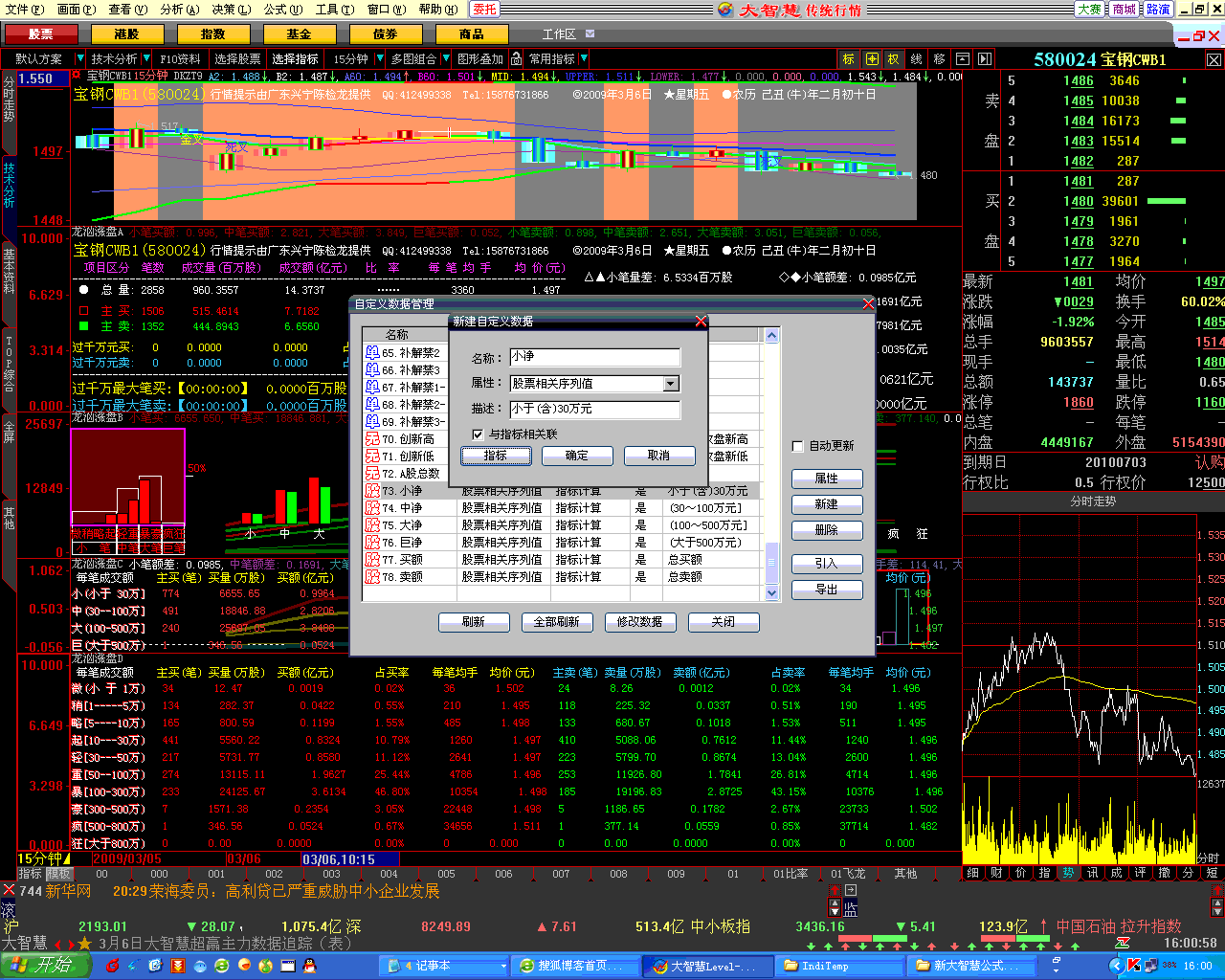This screenshot has height=980, width=1225.
Task: Toggle the 权 icon in chart toolbar
Action: pyautogui.click(x=894, y=59)
